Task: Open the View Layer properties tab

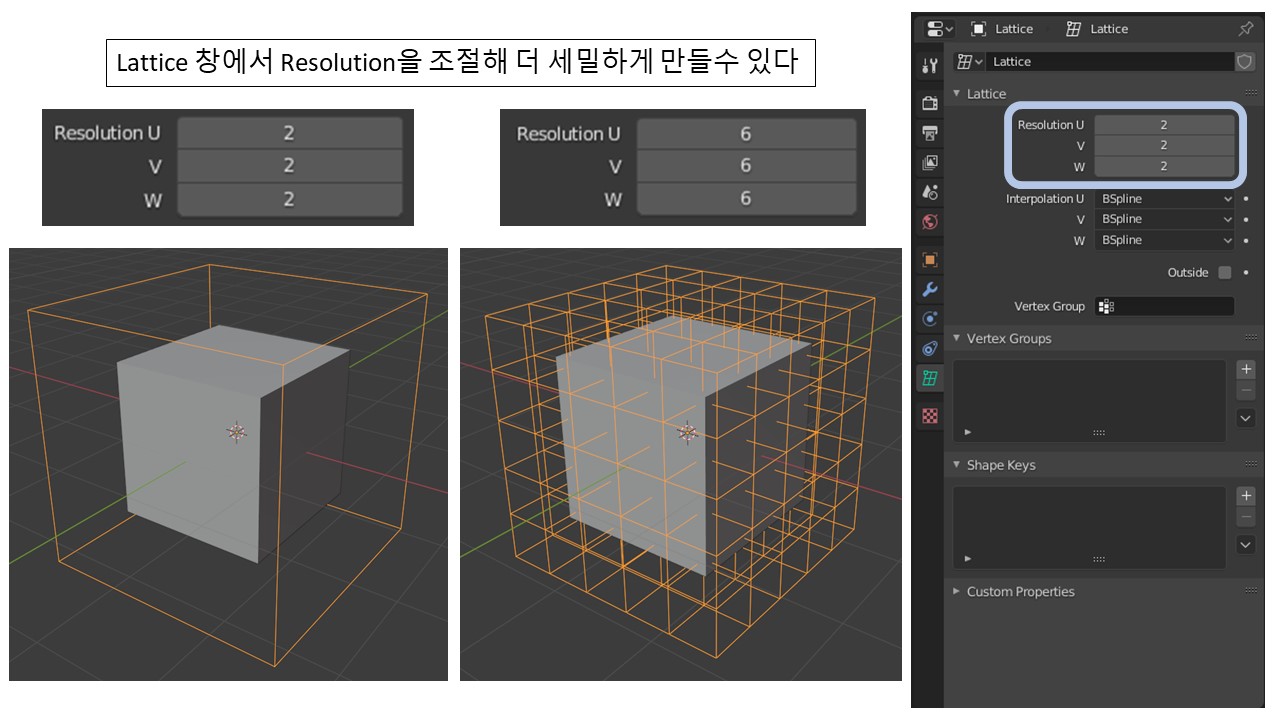Action: pyautogui.click(x=929, y=160)
